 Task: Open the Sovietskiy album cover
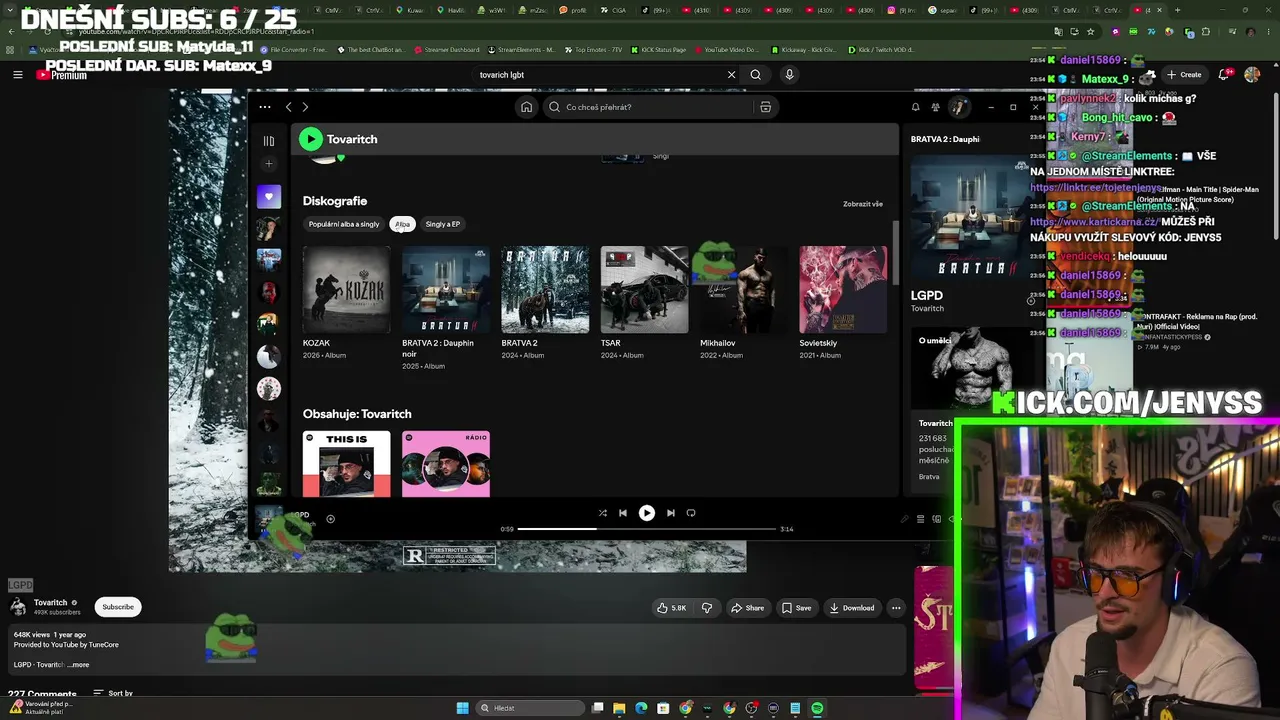point(843,289)
